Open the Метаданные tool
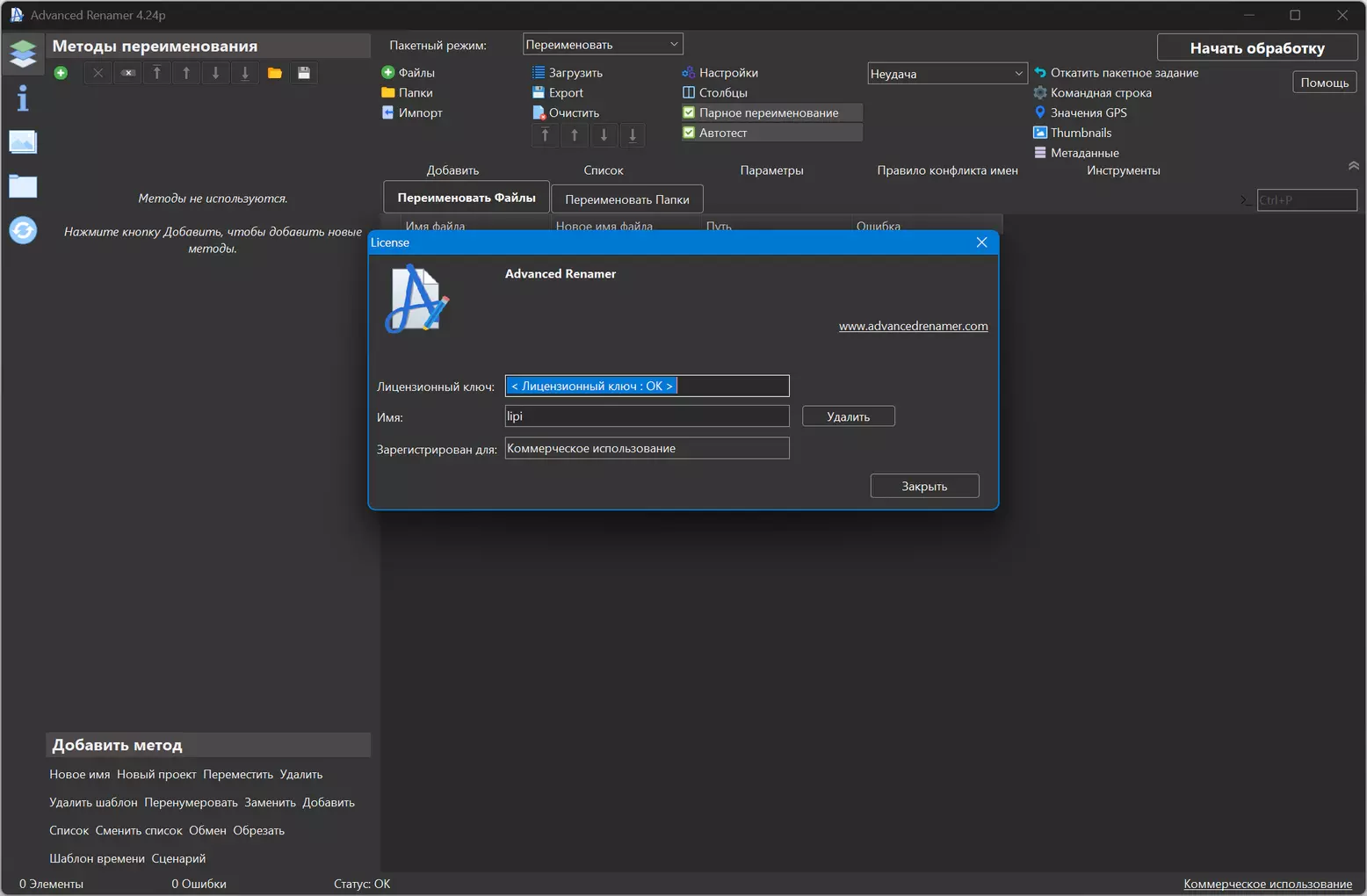Image resolution: width=1367 pixels, height=896 pixels. pyautogui.click(x=1076, y=153)
